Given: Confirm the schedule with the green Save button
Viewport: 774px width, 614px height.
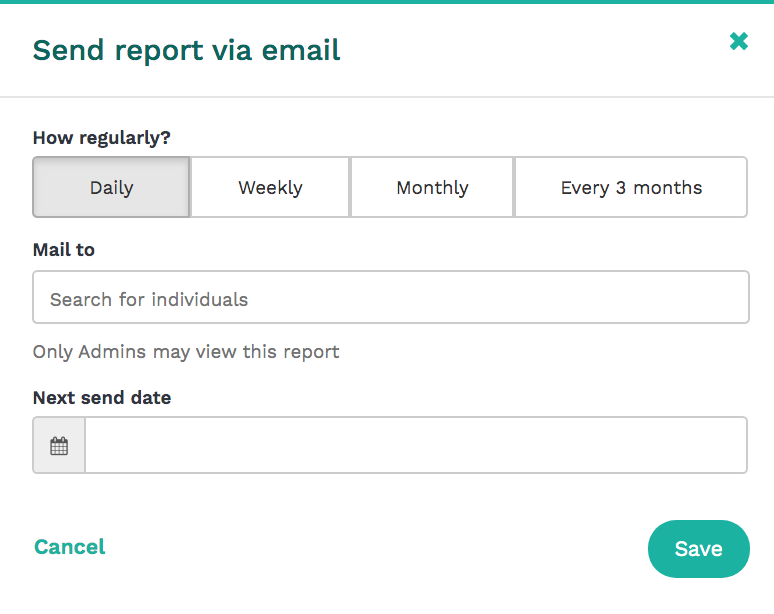Looking at the screenshot, I should pyautogui.click(x=698, y=549).
